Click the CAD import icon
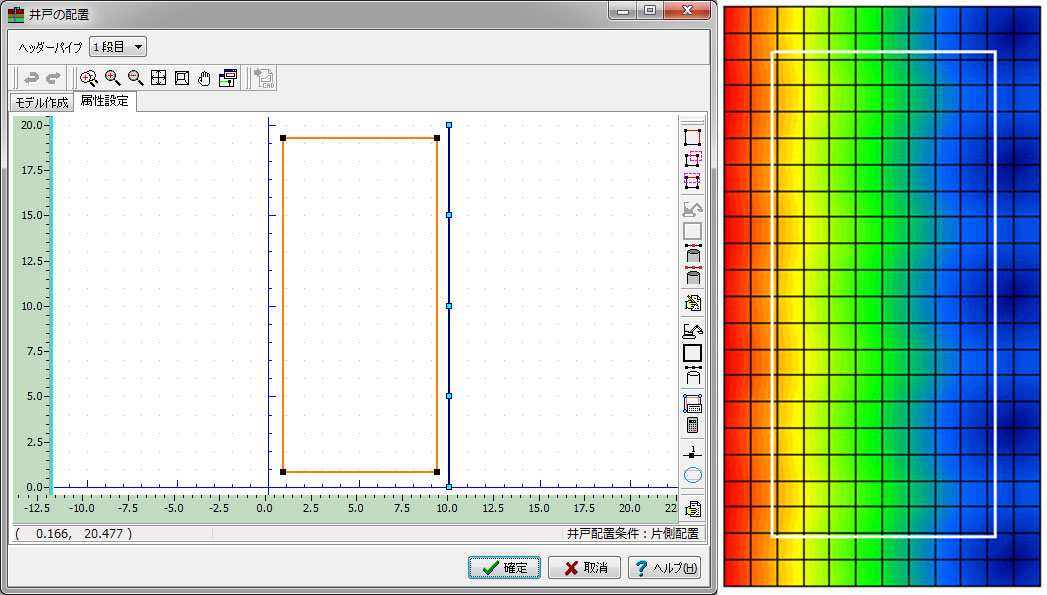This screenshot has width=1047, height=595. pos(264,79)
